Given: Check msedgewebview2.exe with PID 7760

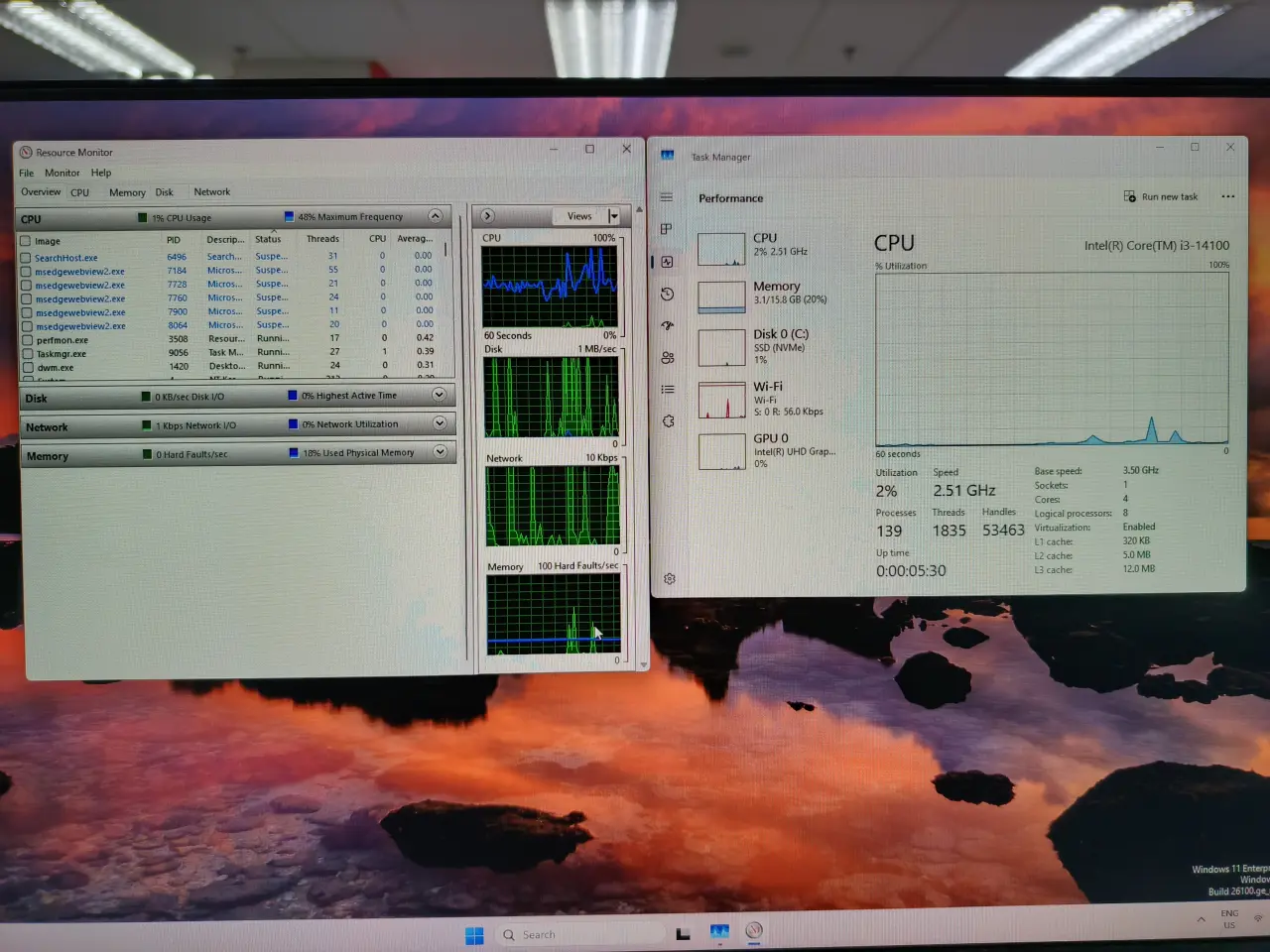Looking at the screenshot, I should (26, 298).
